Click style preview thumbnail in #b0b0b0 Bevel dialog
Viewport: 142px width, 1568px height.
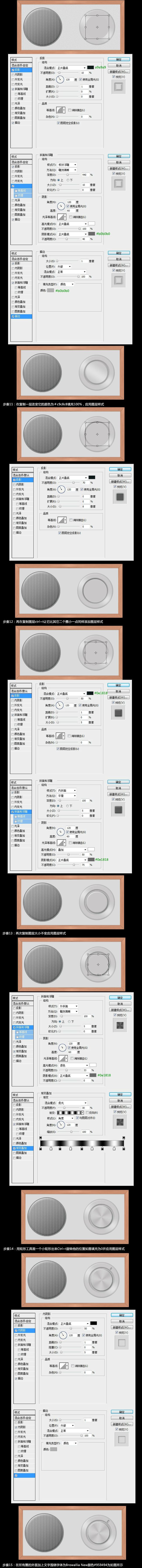(x=118, y=183)
